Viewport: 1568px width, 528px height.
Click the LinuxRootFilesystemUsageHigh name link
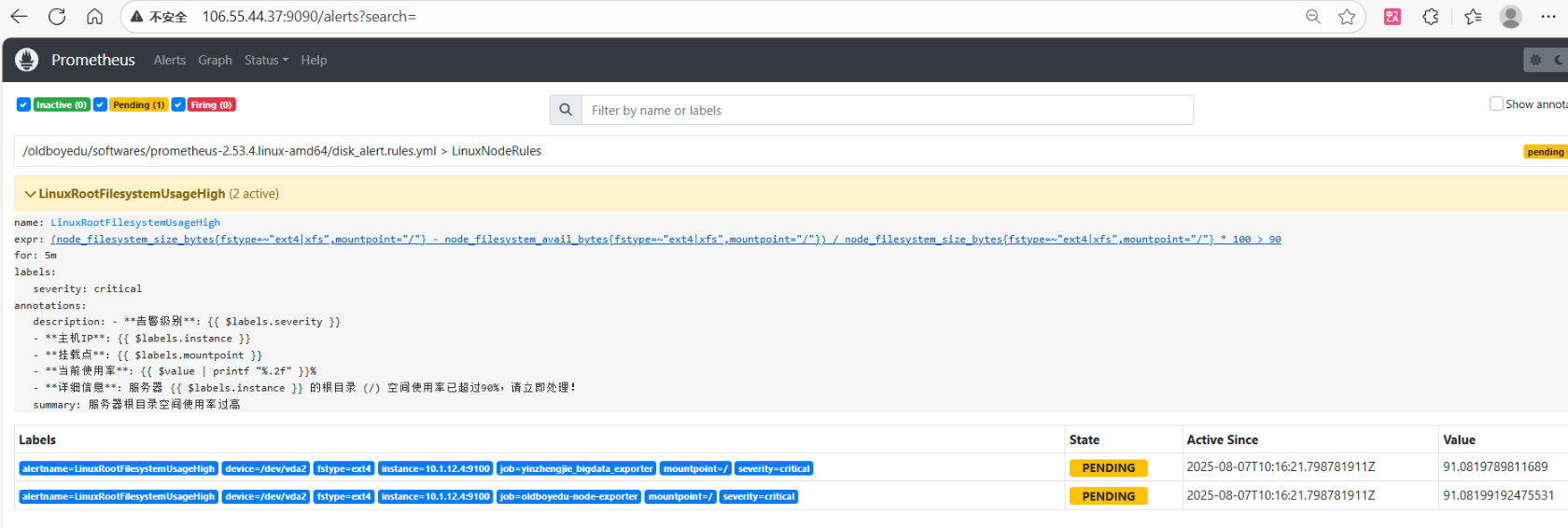[135, 223]
